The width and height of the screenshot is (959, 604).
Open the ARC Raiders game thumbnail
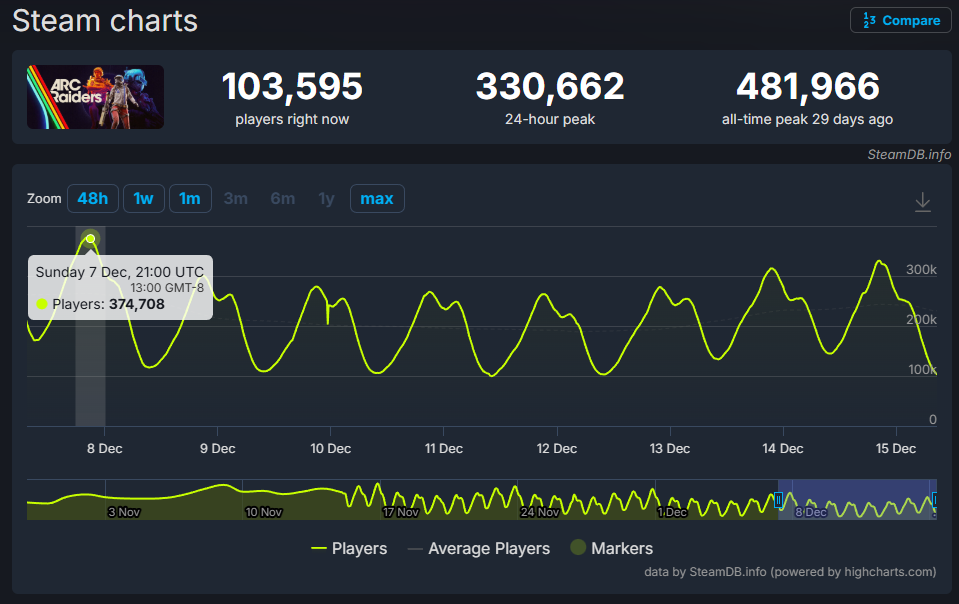pos(95,97)
